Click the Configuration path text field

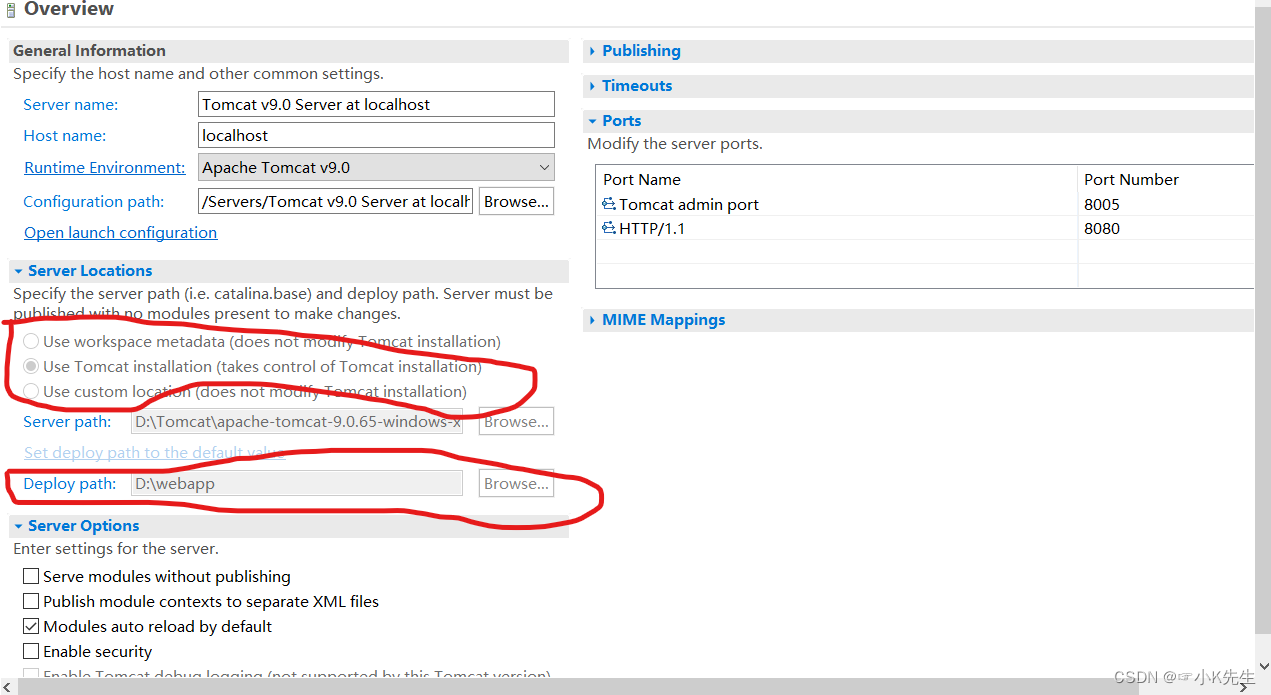click(335, 201)
